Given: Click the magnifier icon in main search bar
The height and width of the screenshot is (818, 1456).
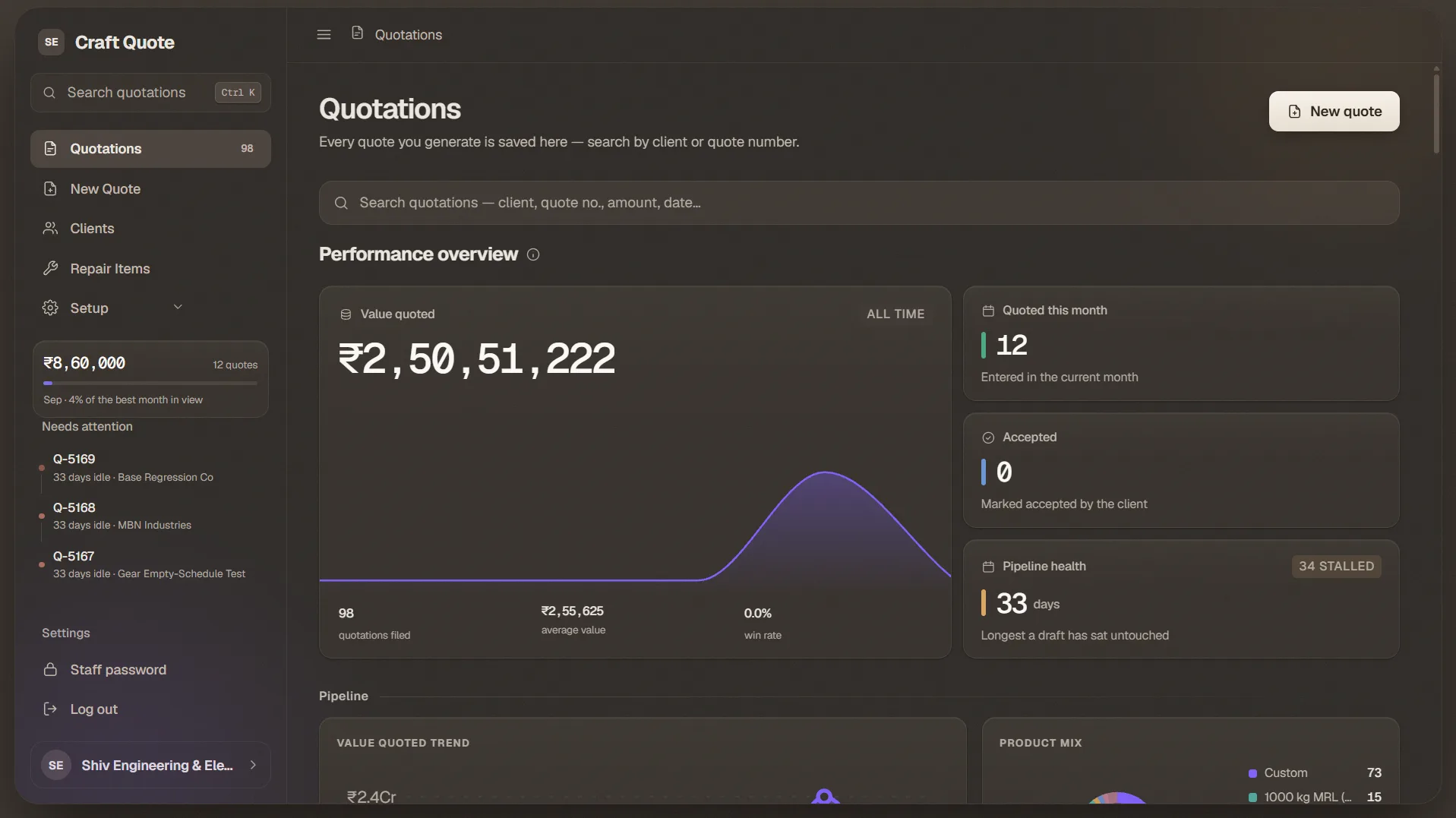Looking at the screenshot, I should (x=341, y=204).
